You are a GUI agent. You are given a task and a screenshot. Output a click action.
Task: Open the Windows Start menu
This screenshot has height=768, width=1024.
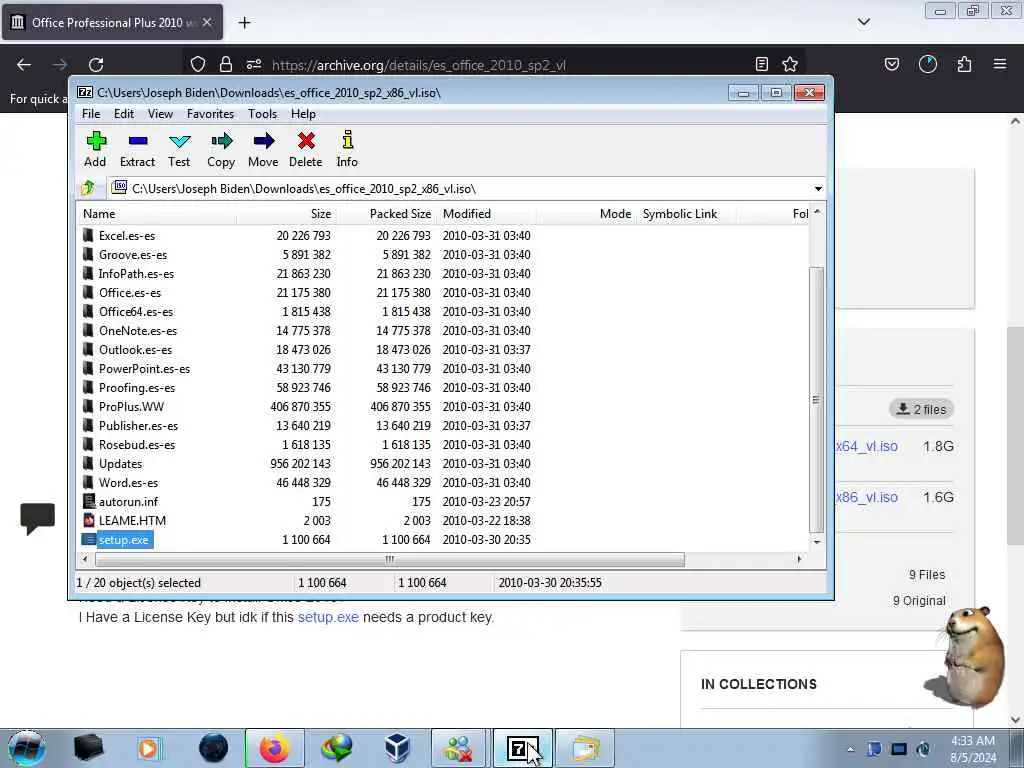tap(27, 748)
